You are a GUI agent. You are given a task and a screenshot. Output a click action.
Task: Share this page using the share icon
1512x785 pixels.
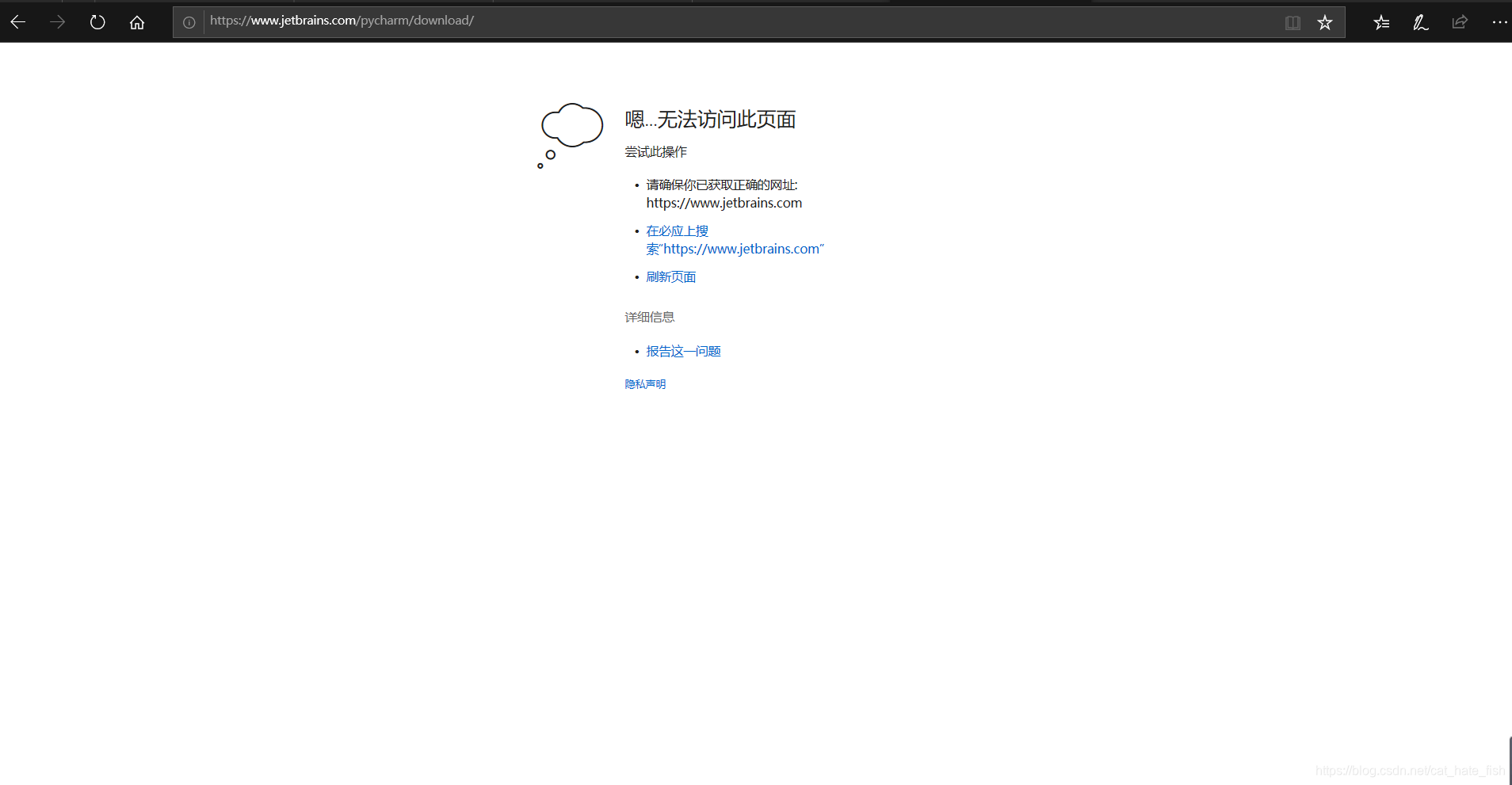1460,22
